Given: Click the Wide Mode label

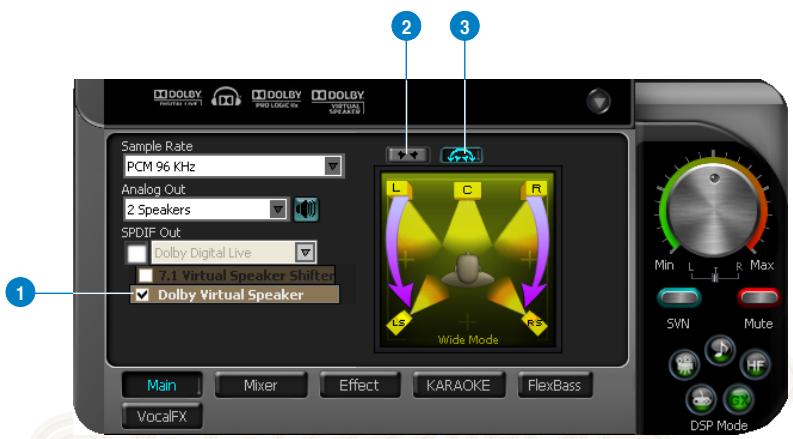Looking at the screenshot, I should tap(468, 340).
